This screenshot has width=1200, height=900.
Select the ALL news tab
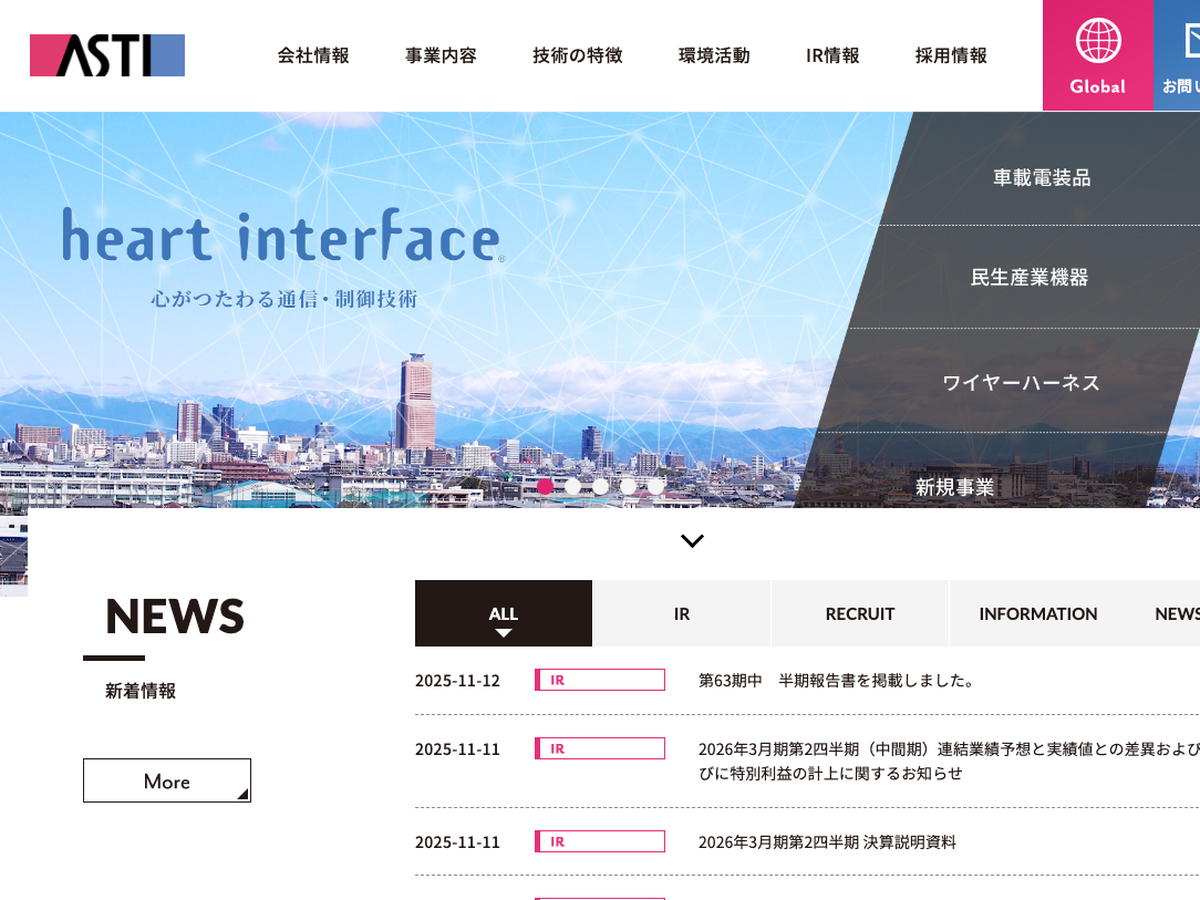pos(503,614)
